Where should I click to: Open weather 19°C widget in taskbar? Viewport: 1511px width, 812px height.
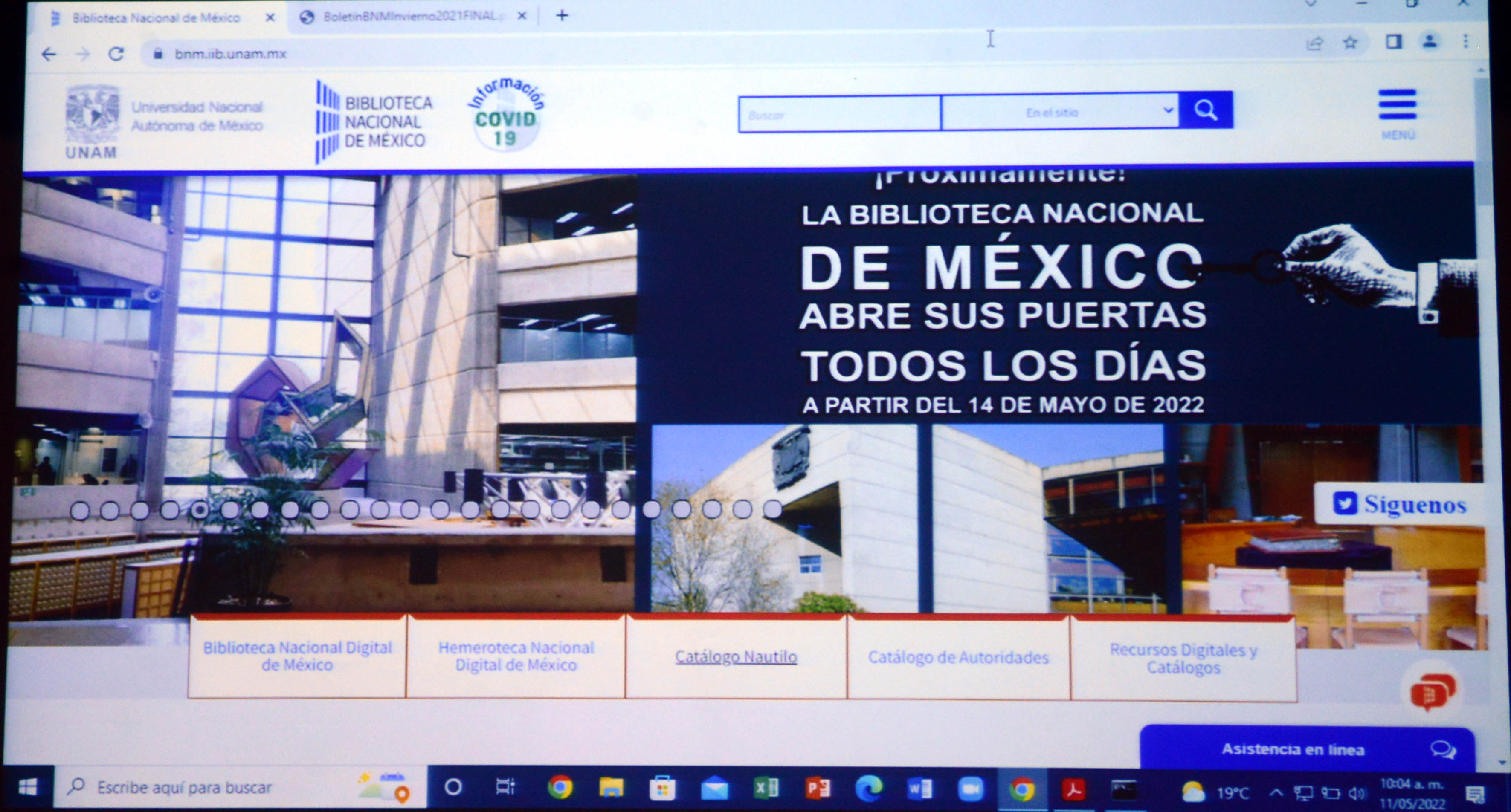tap(1215, 792)
